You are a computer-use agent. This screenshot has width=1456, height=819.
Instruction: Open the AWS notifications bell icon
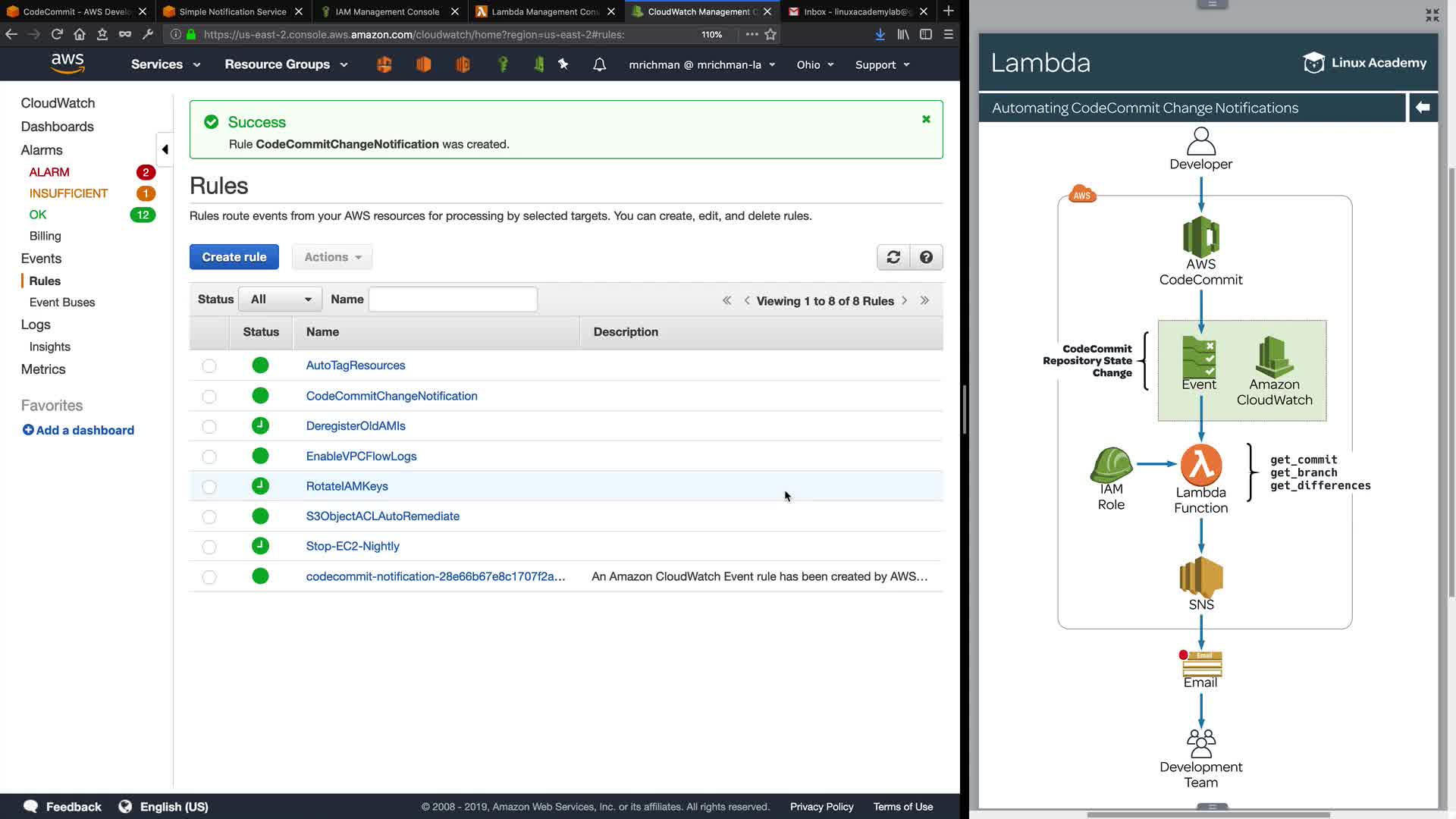599,64
